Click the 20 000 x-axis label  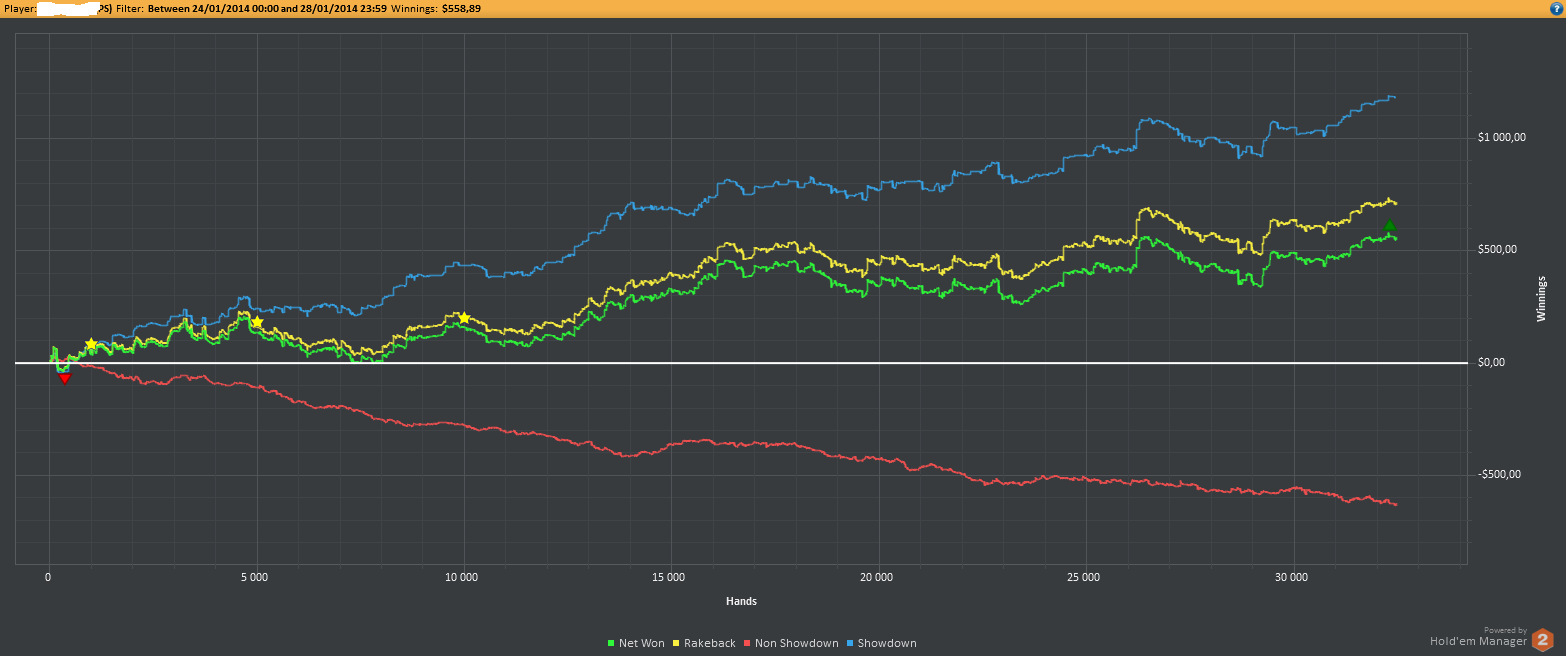point(876,578)
